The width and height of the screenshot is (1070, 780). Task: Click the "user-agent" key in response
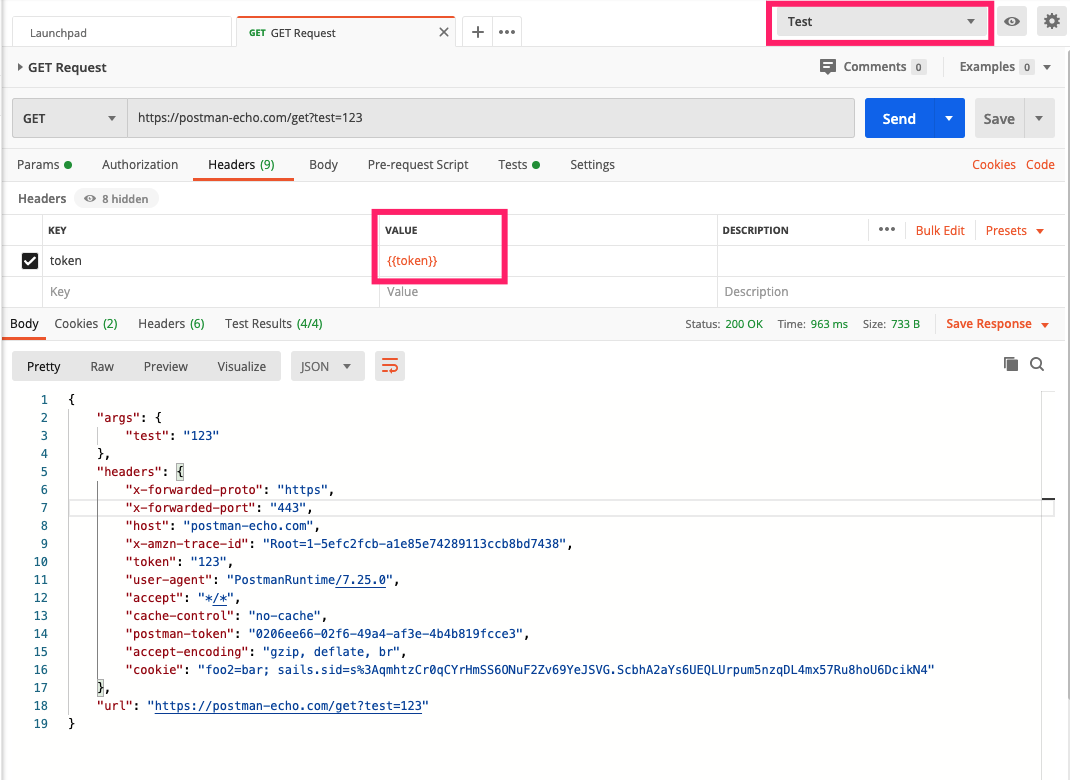point(169,580)
